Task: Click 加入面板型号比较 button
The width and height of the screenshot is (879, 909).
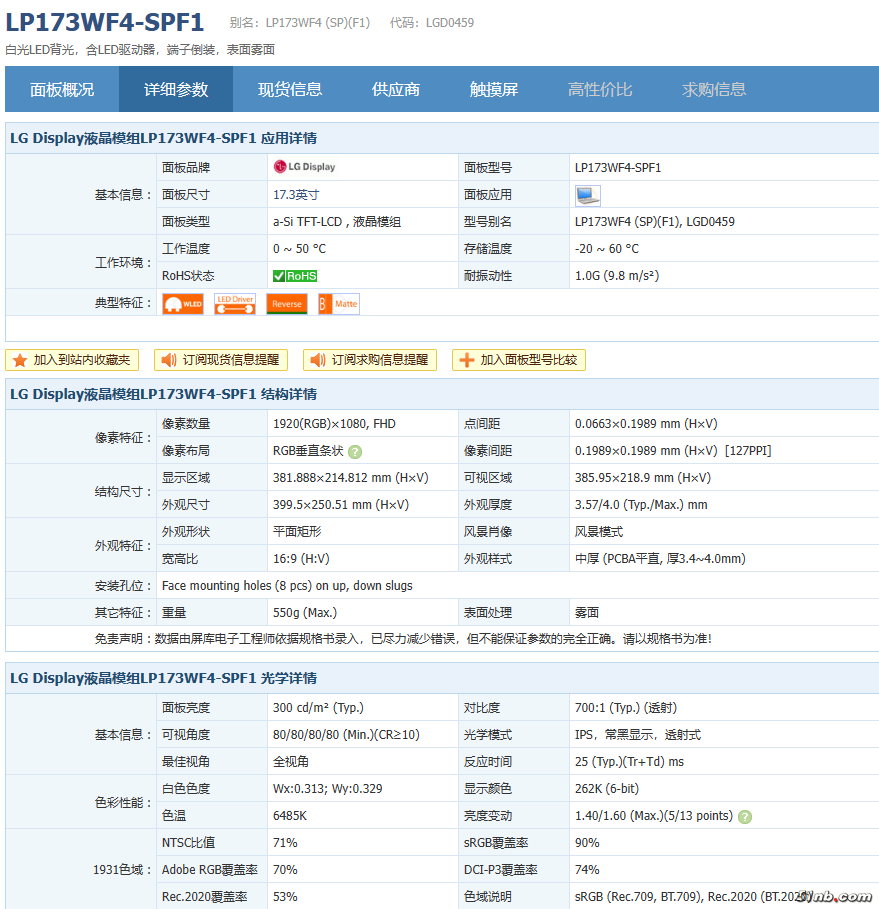Action: [x=519, y=360]
